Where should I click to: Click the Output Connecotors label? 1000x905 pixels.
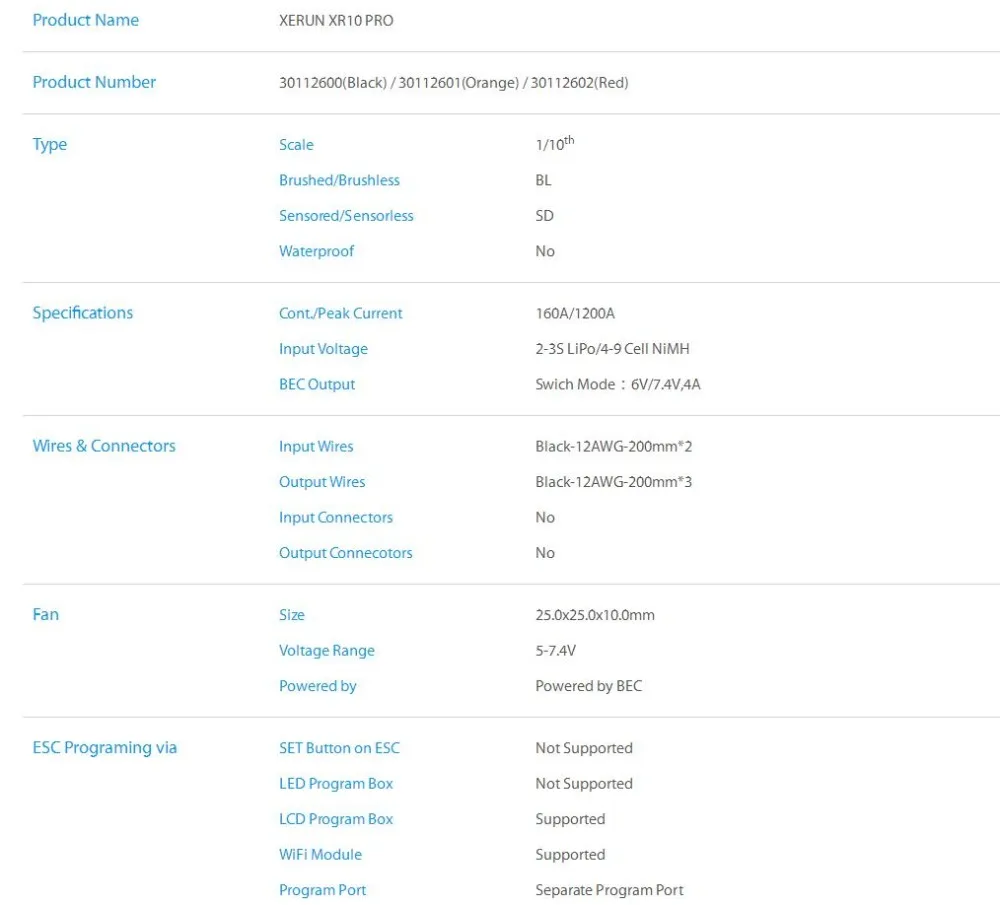tap(346, 553)
